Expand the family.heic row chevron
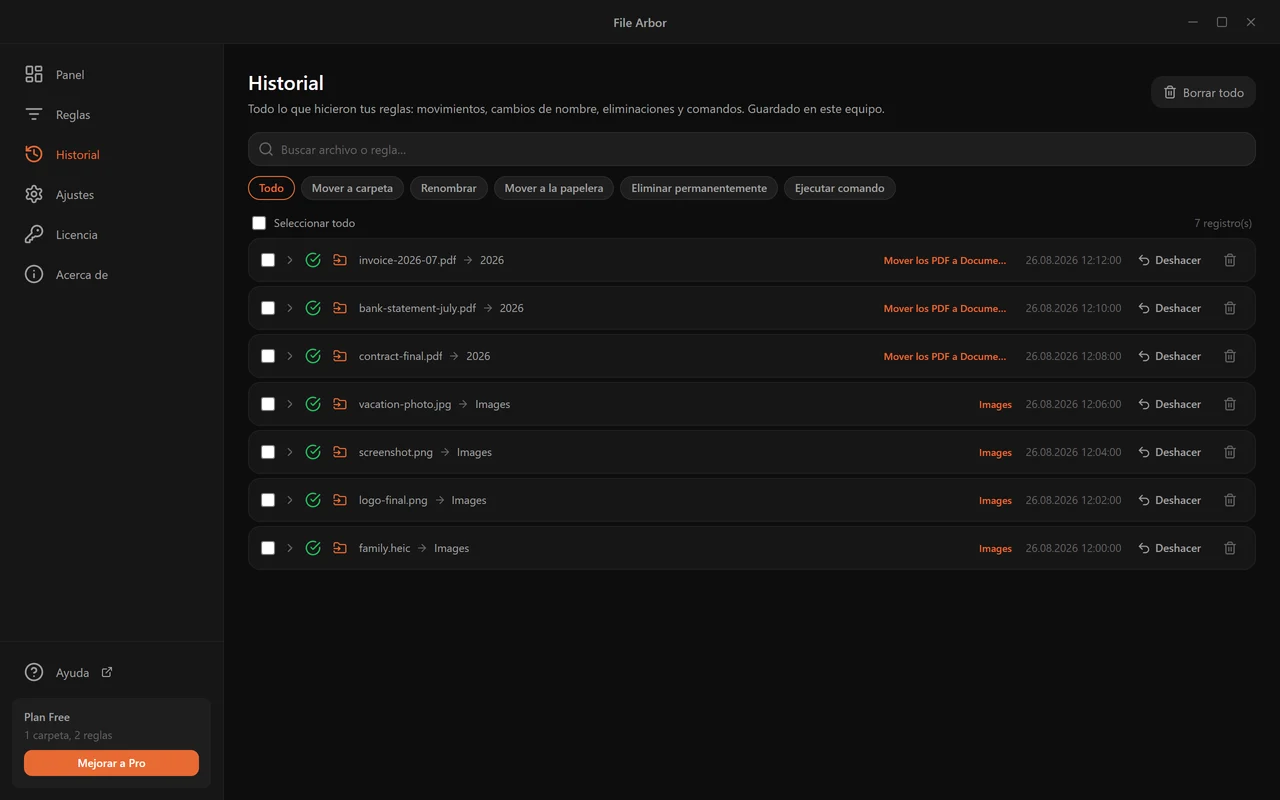1280x800 pixels. [290, 548]
